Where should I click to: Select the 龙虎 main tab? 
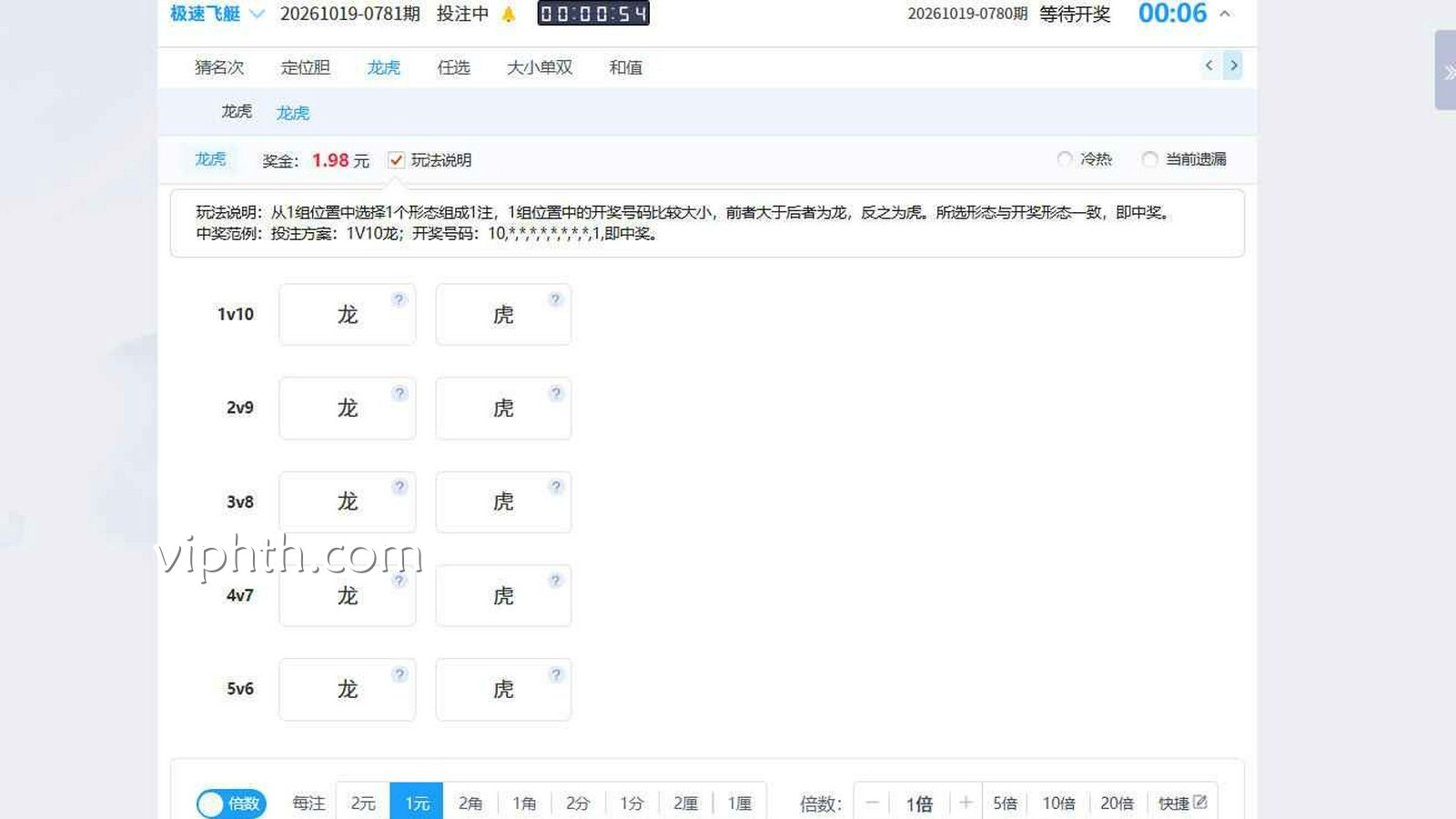[x=384, y=67]
